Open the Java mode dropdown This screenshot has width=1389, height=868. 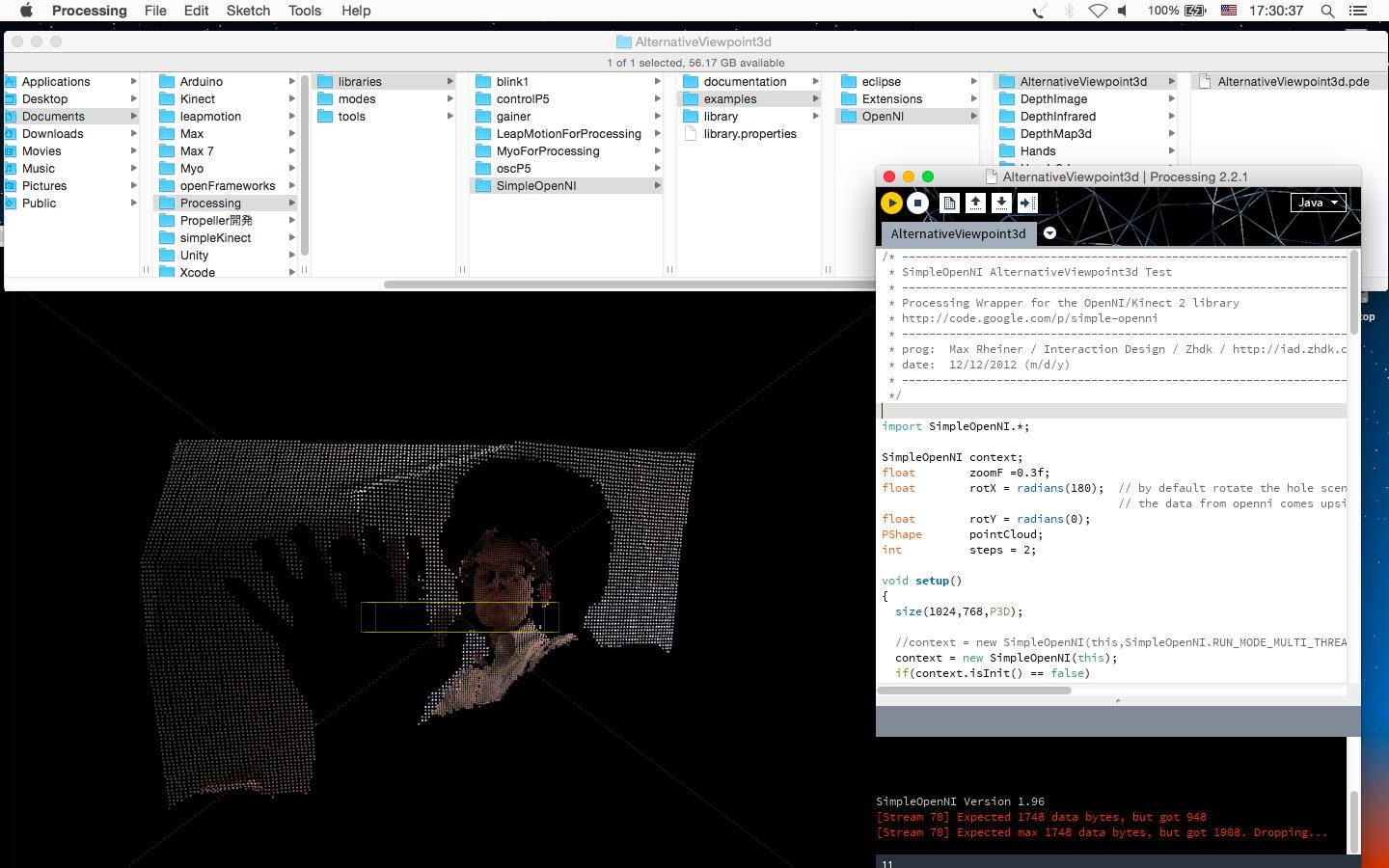[x=1318, y=203]
